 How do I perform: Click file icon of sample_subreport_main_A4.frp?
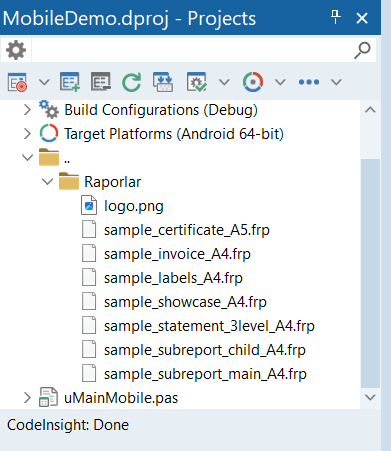coord(89,373)
